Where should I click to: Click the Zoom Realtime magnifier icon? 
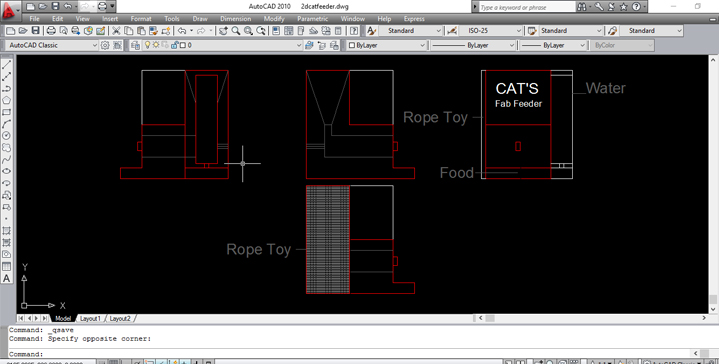point(236,31)
